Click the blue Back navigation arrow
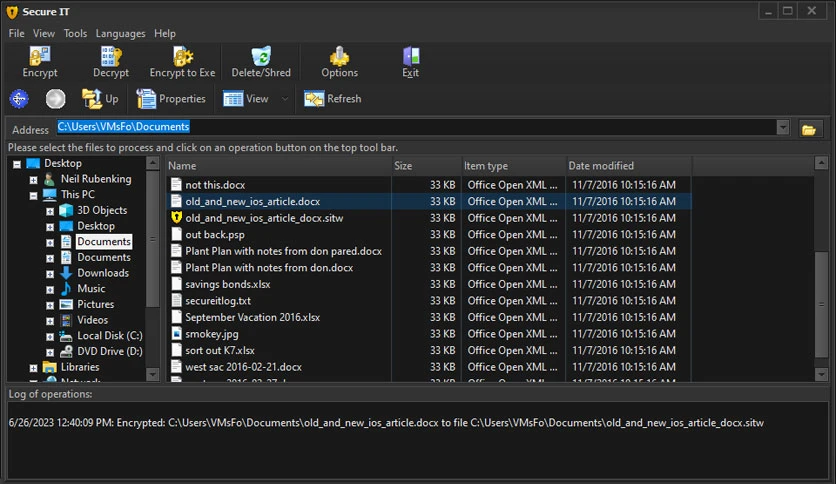Viewport: 836px width, 484px height. 19,99
